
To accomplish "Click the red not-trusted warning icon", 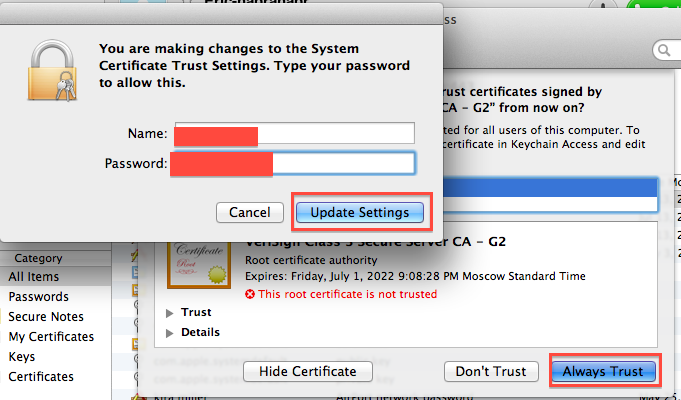I will pos(250,295).
